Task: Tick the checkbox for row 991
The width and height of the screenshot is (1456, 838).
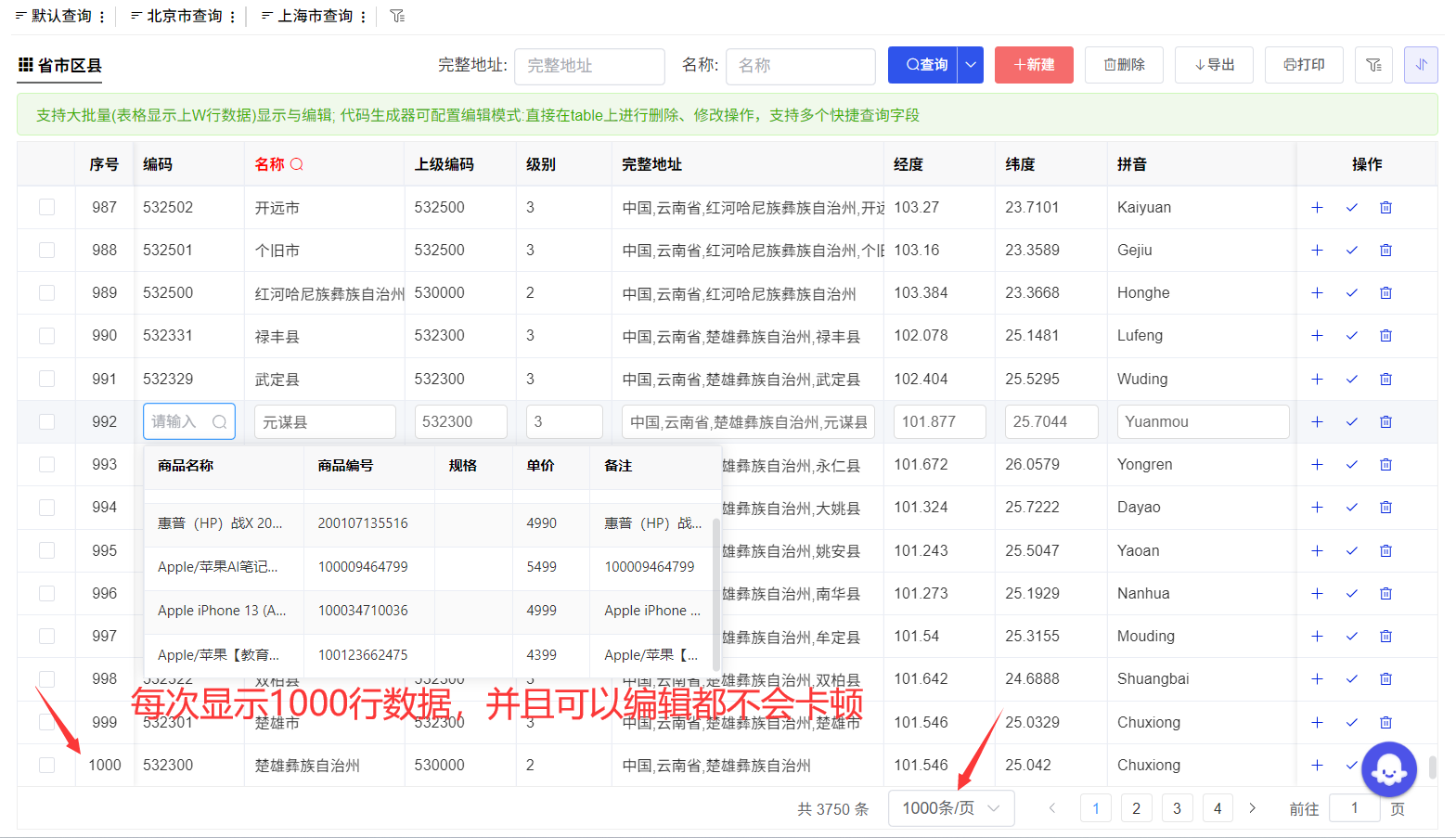Action: pos(46,379)
